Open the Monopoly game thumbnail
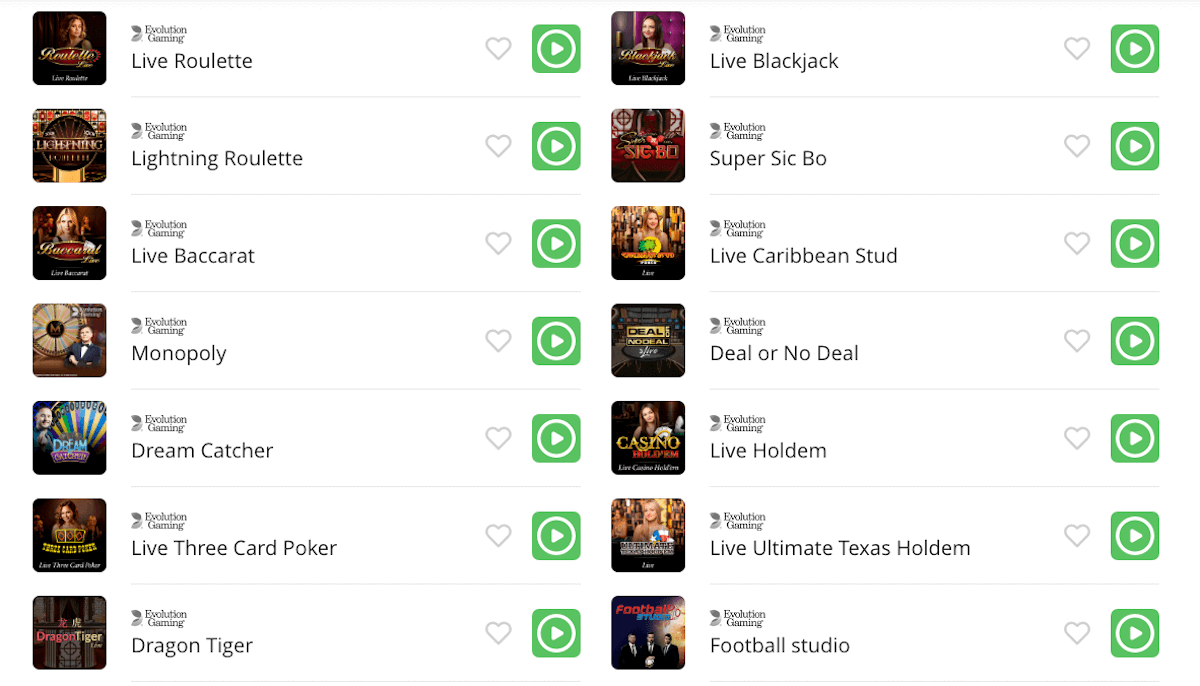1200x686 pixels. [x=69, y=340]
